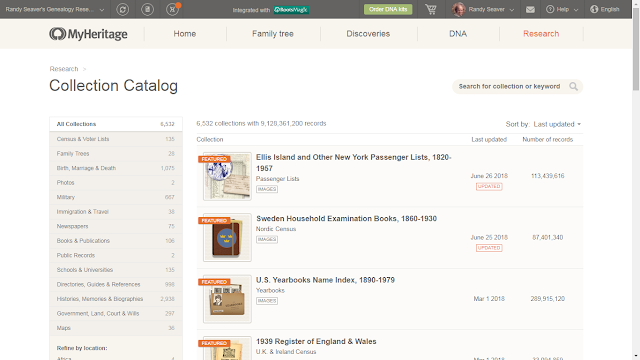Select Government, Land, Court & Wills category
The width and height of the screenshot is (640, 360).
[116, 313]
